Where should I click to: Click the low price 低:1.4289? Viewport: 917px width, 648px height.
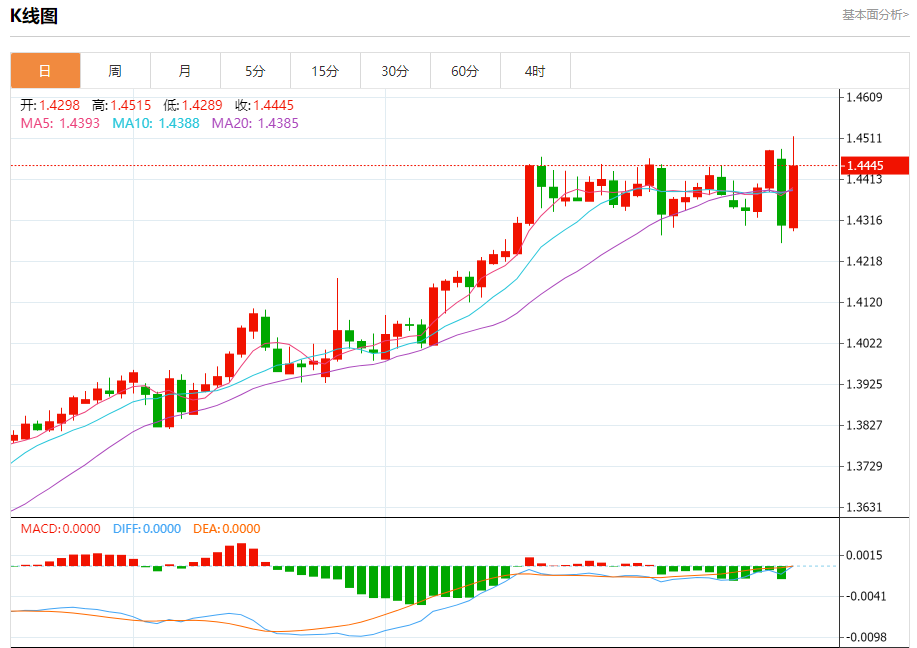pyautogui.click(x=192, y=105)
